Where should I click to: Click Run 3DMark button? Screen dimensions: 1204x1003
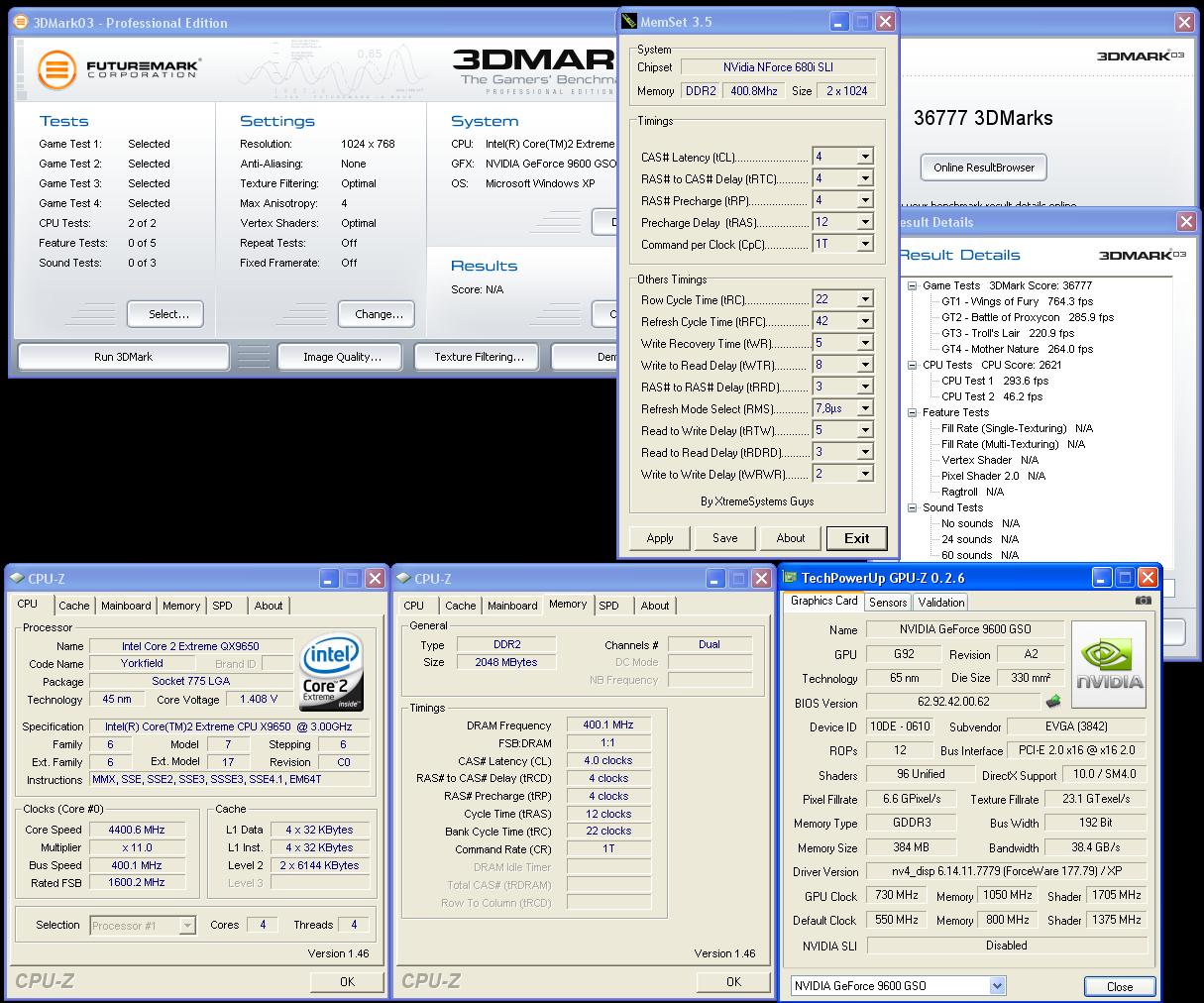point(123,357)
